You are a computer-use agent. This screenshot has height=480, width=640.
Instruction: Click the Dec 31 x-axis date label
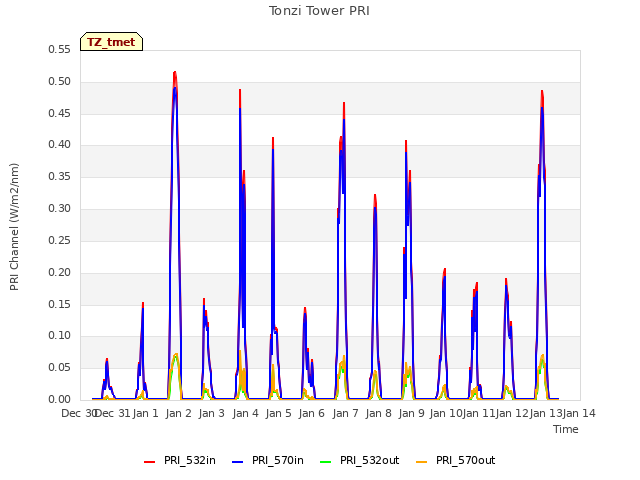point(113,413)
